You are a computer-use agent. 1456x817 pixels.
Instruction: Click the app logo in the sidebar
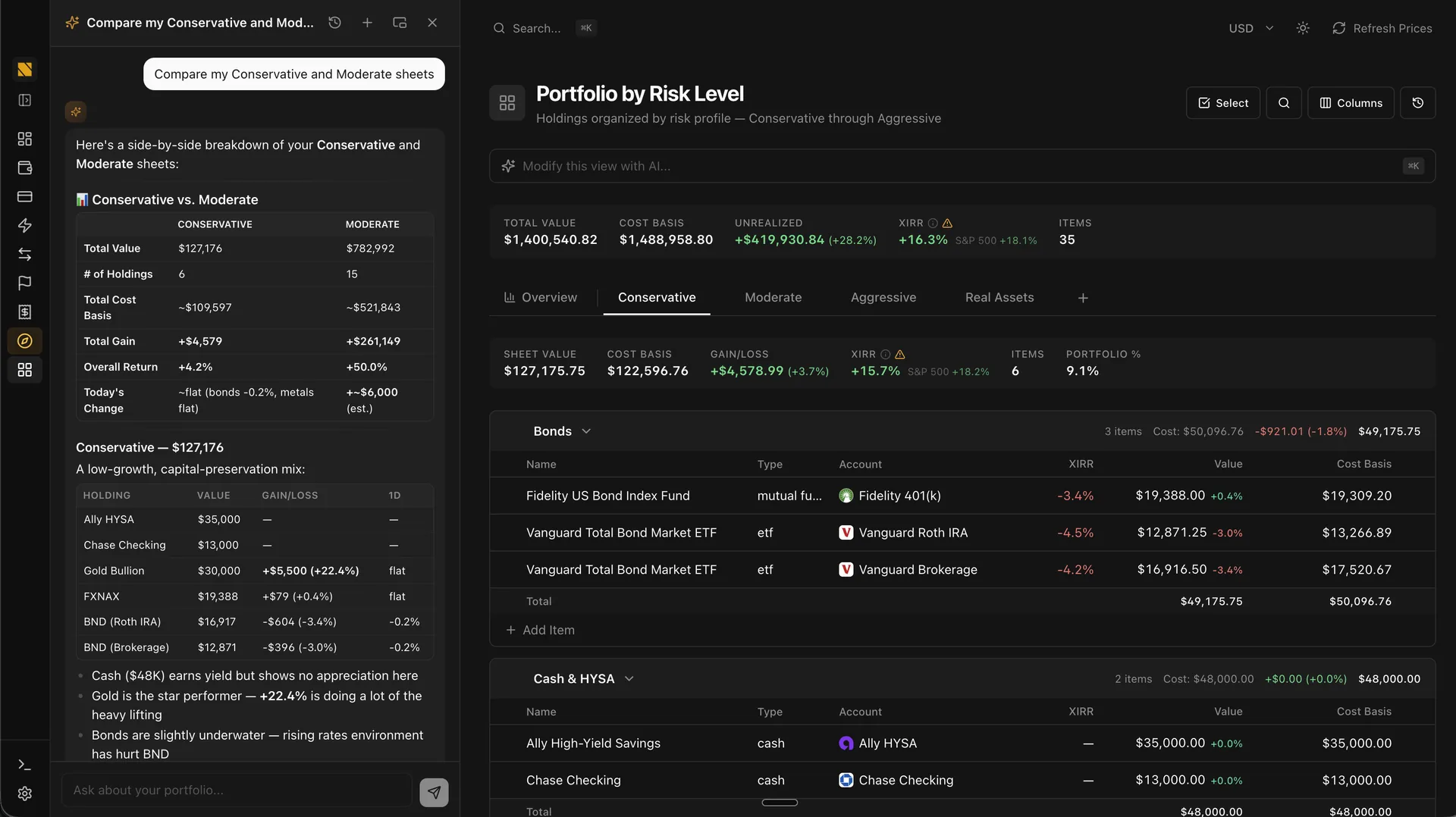tap(25, 70)
